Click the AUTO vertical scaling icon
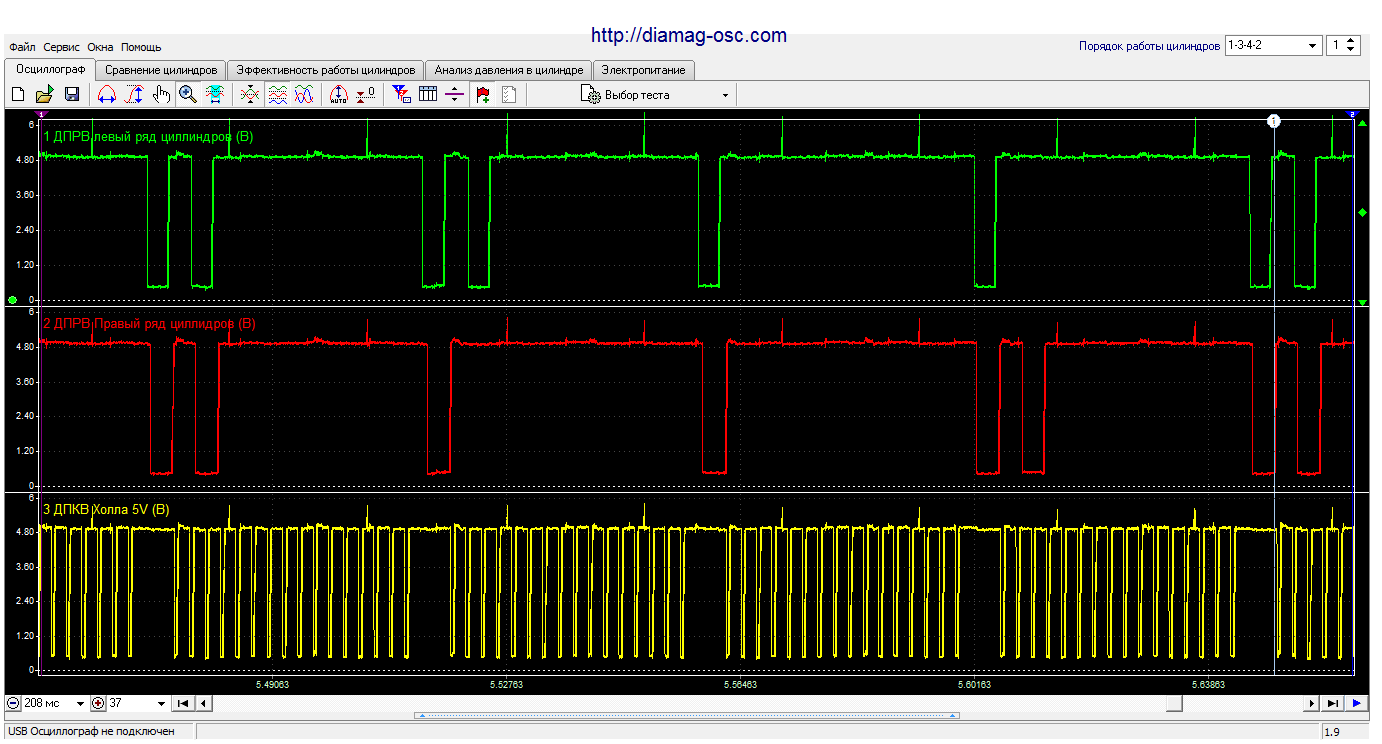Viewport: 1382px width, 744px height. [x=338, y=95]
